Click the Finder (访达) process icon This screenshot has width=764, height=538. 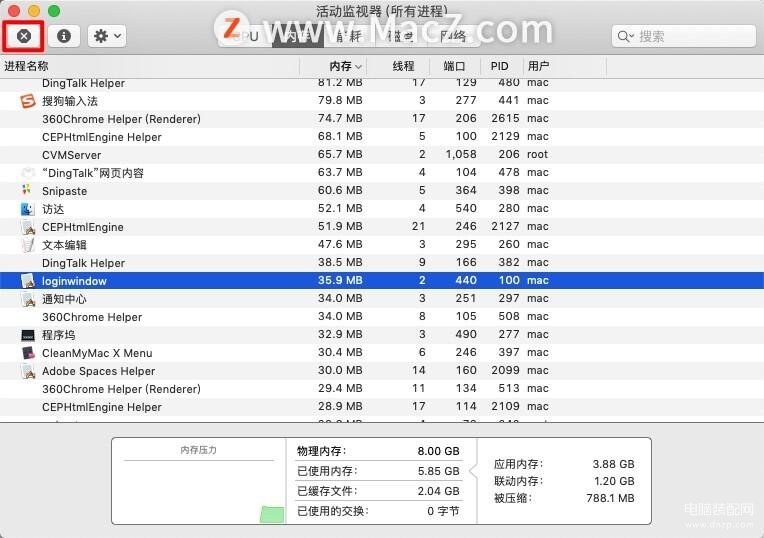tap(28, 209)
